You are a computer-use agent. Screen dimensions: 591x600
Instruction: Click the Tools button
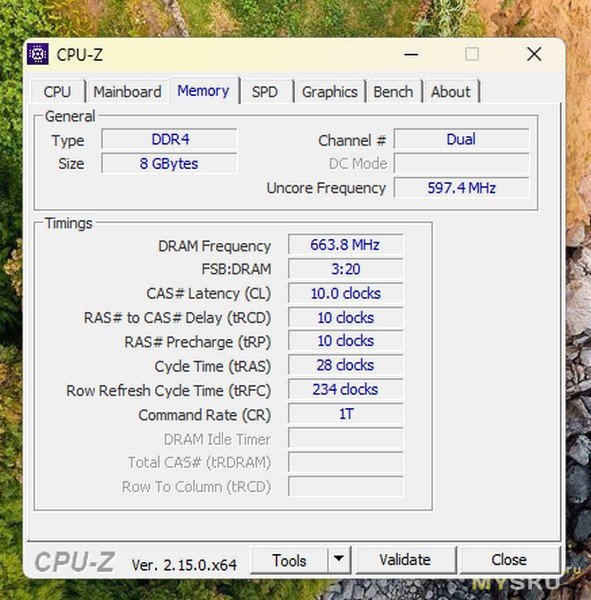tap(289, 561)
